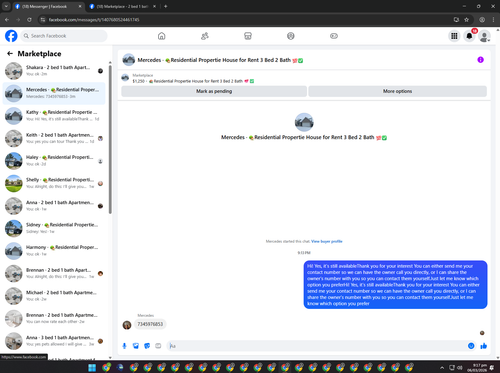Choose a GIF from composer

coord(158,346)
